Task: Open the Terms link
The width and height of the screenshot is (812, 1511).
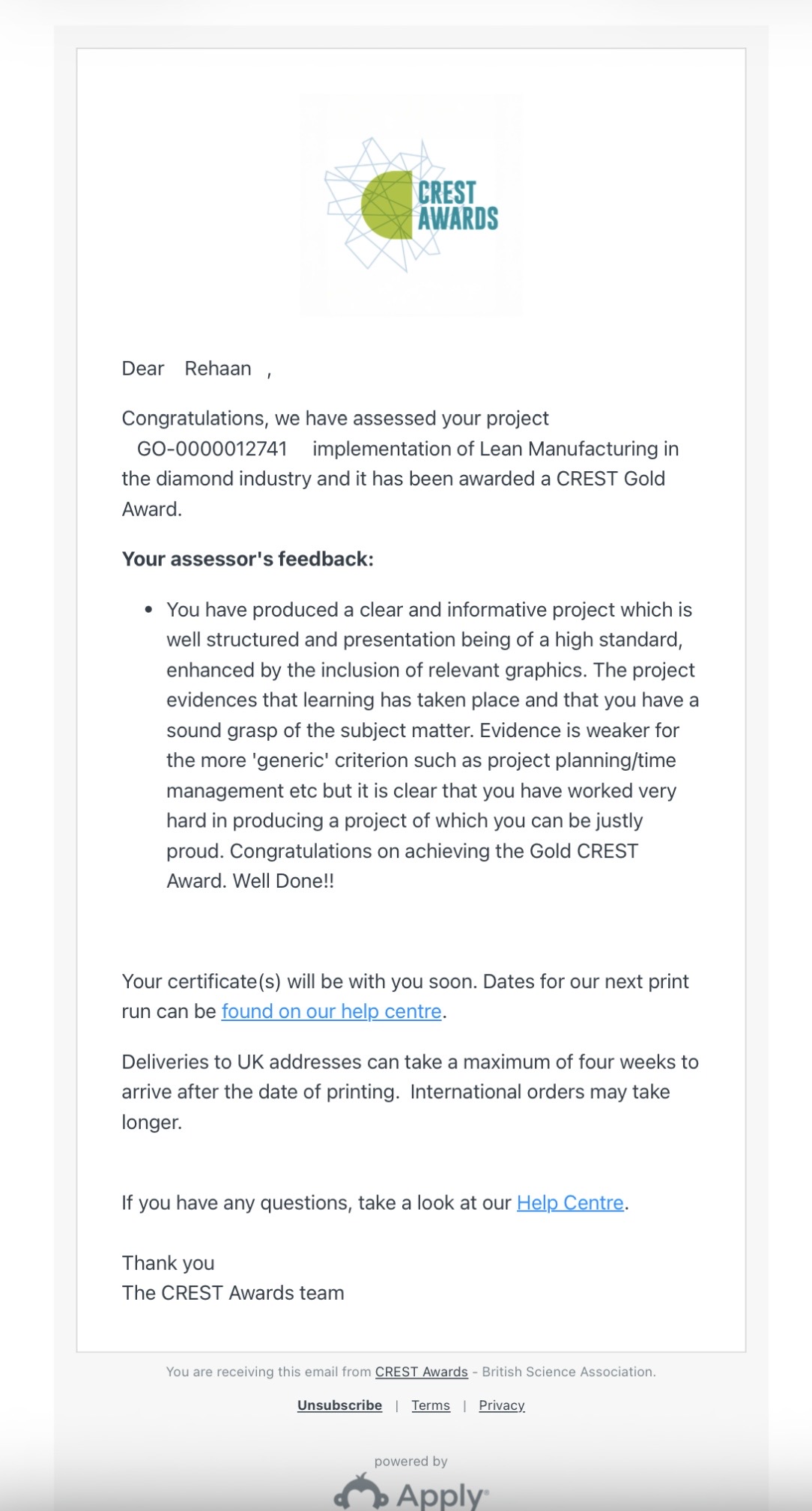Action: (431, 1405)
